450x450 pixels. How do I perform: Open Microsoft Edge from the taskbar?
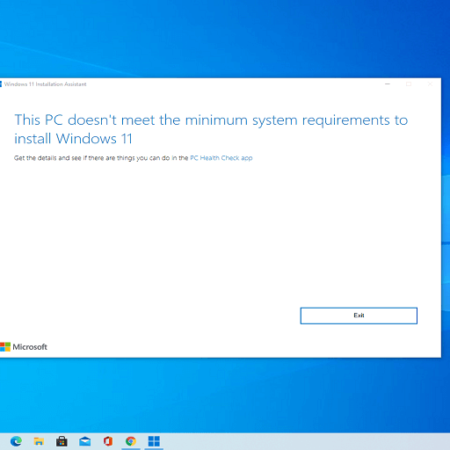coord(16,441)
